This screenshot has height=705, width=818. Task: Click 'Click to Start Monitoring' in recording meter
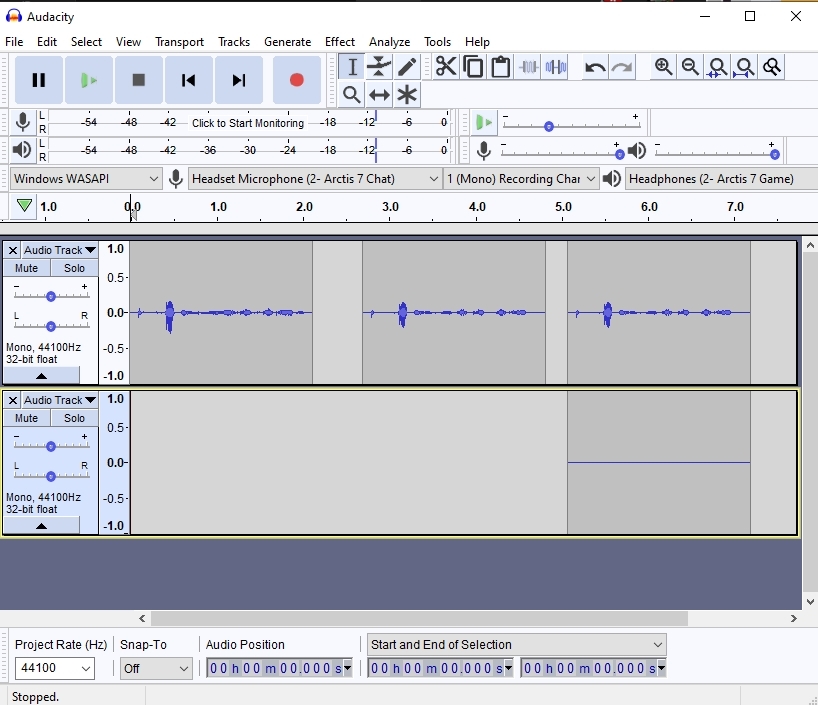click(x=248, y=123)
